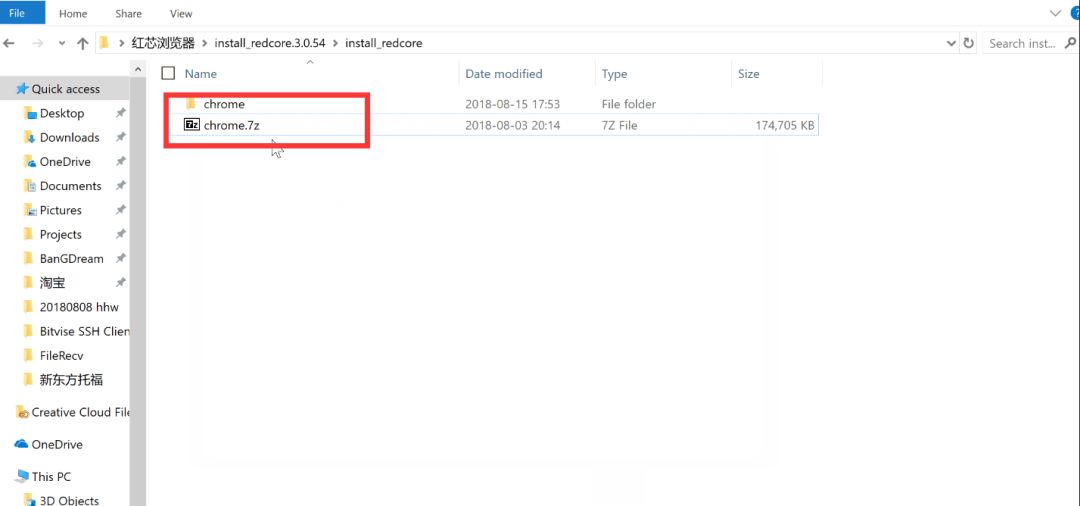Sort files by Size column
This screenshot has height=506, width=1080.
coord(749,74)
